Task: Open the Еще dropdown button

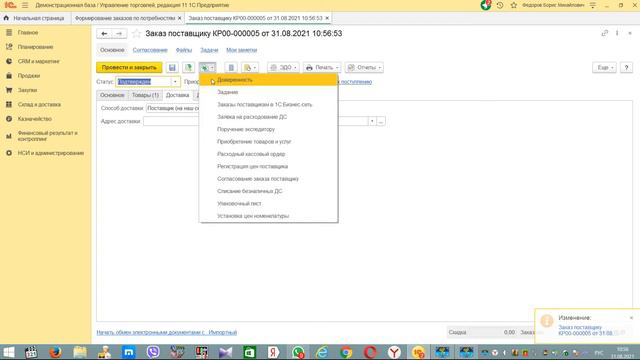Action: [x=604, y=67]
